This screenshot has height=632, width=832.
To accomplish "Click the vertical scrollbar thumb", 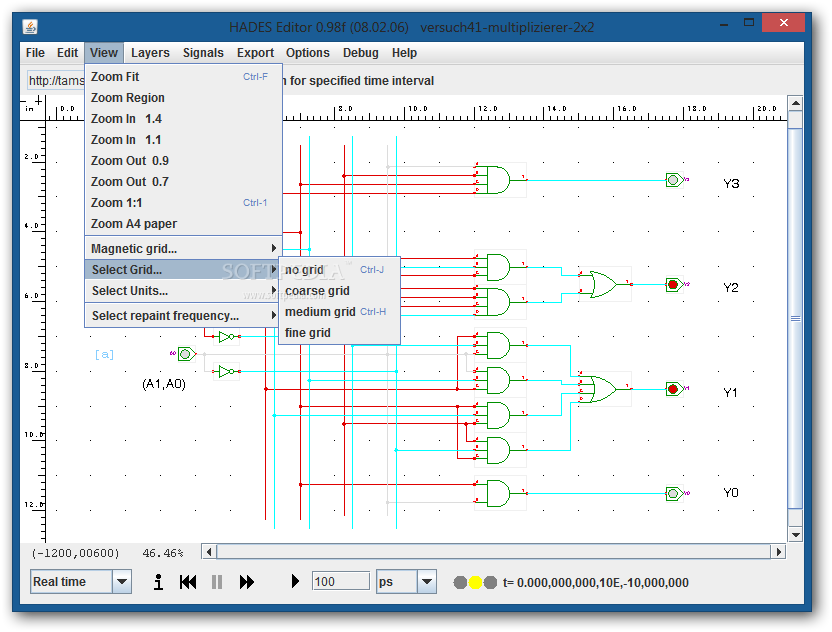I will [x=795, y=318].
